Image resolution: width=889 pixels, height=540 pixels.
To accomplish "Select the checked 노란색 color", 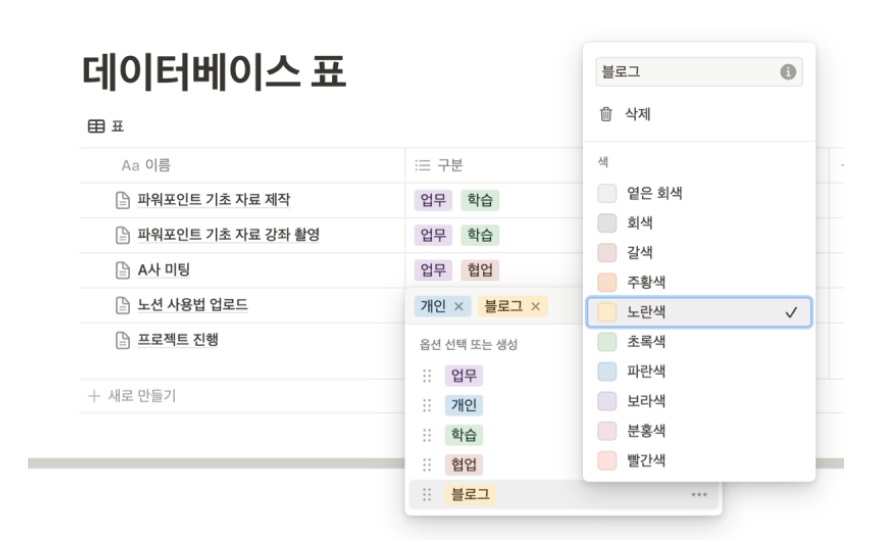I will pyautogui.click(x=699, y=312).
